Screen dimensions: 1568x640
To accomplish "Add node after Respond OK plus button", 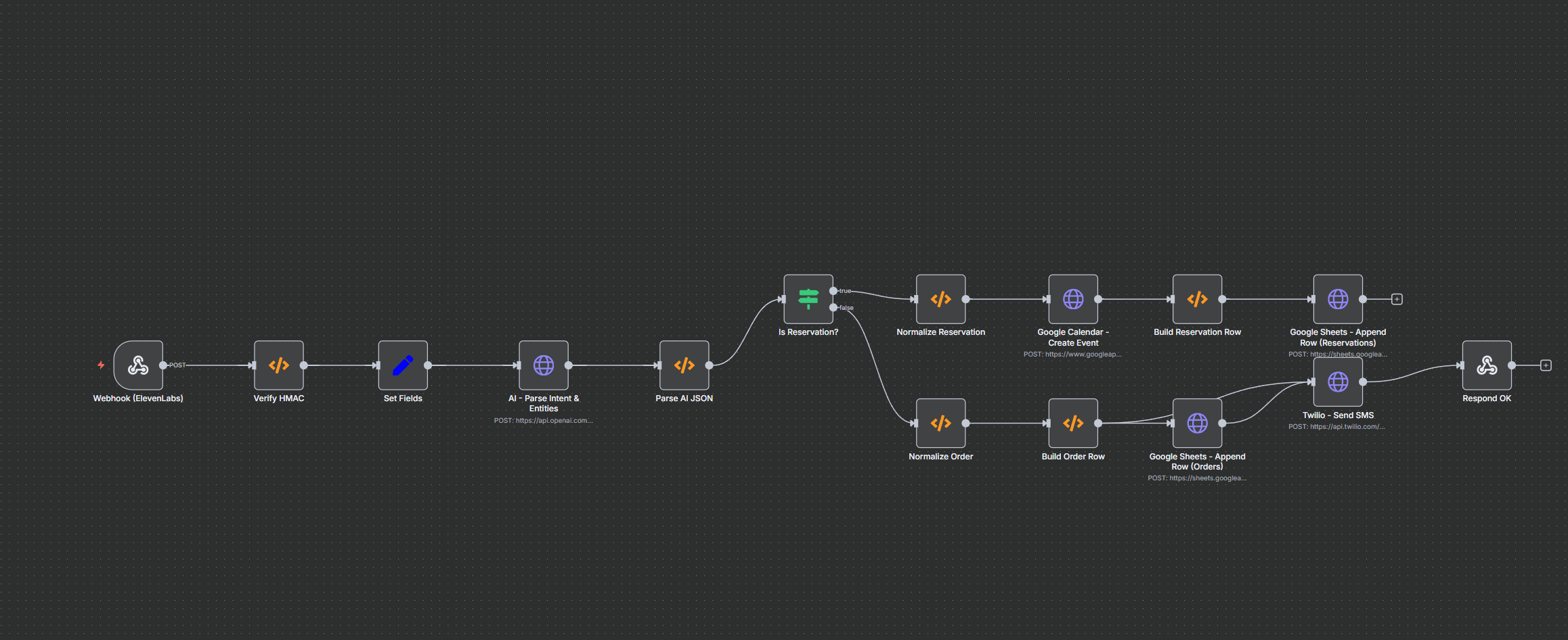I will point(1546,365).
